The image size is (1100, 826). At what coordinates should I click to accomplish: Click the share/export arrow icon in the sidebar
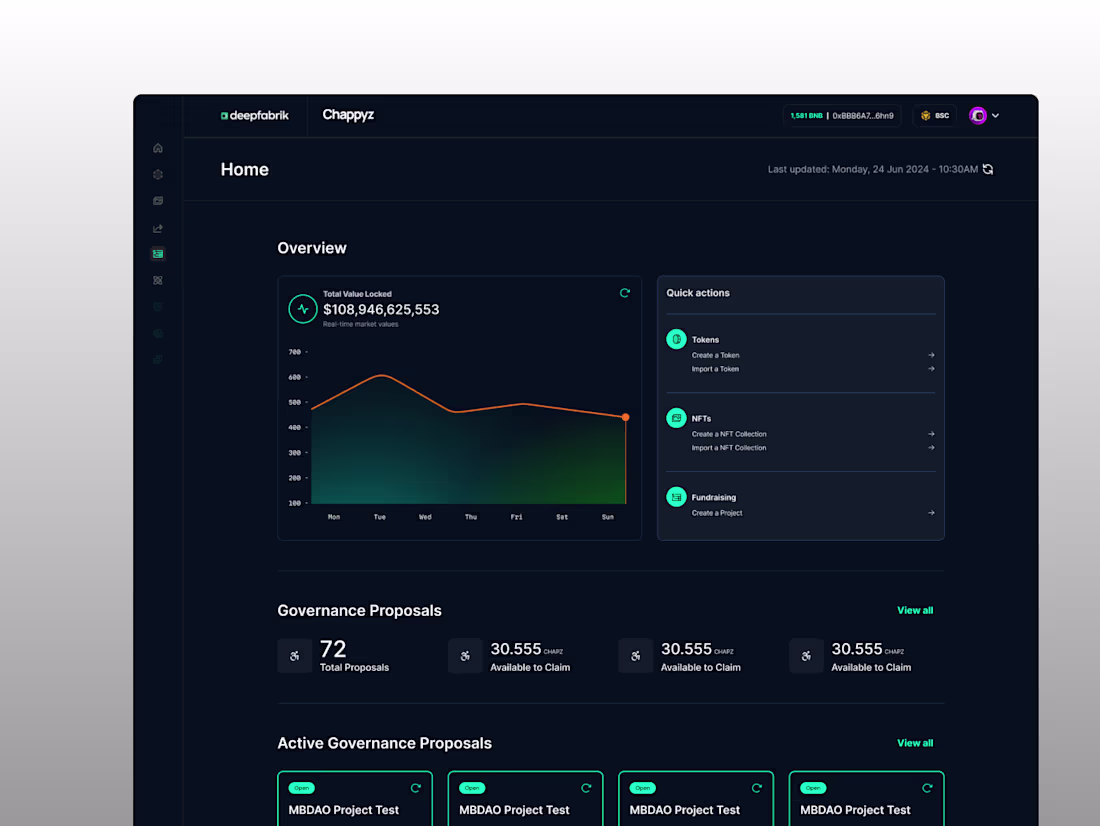[157, 228]
